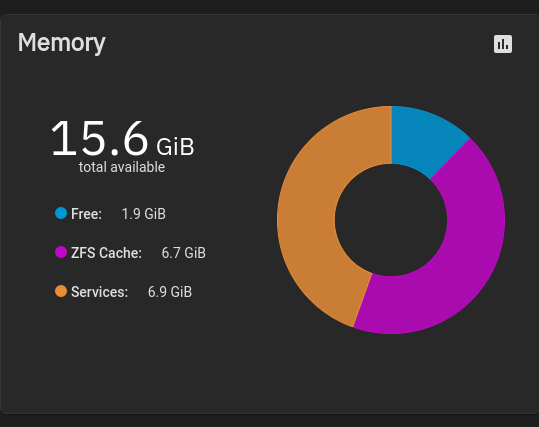Click the 'total available' caption
Screen dimensions: 539x427
122,167
